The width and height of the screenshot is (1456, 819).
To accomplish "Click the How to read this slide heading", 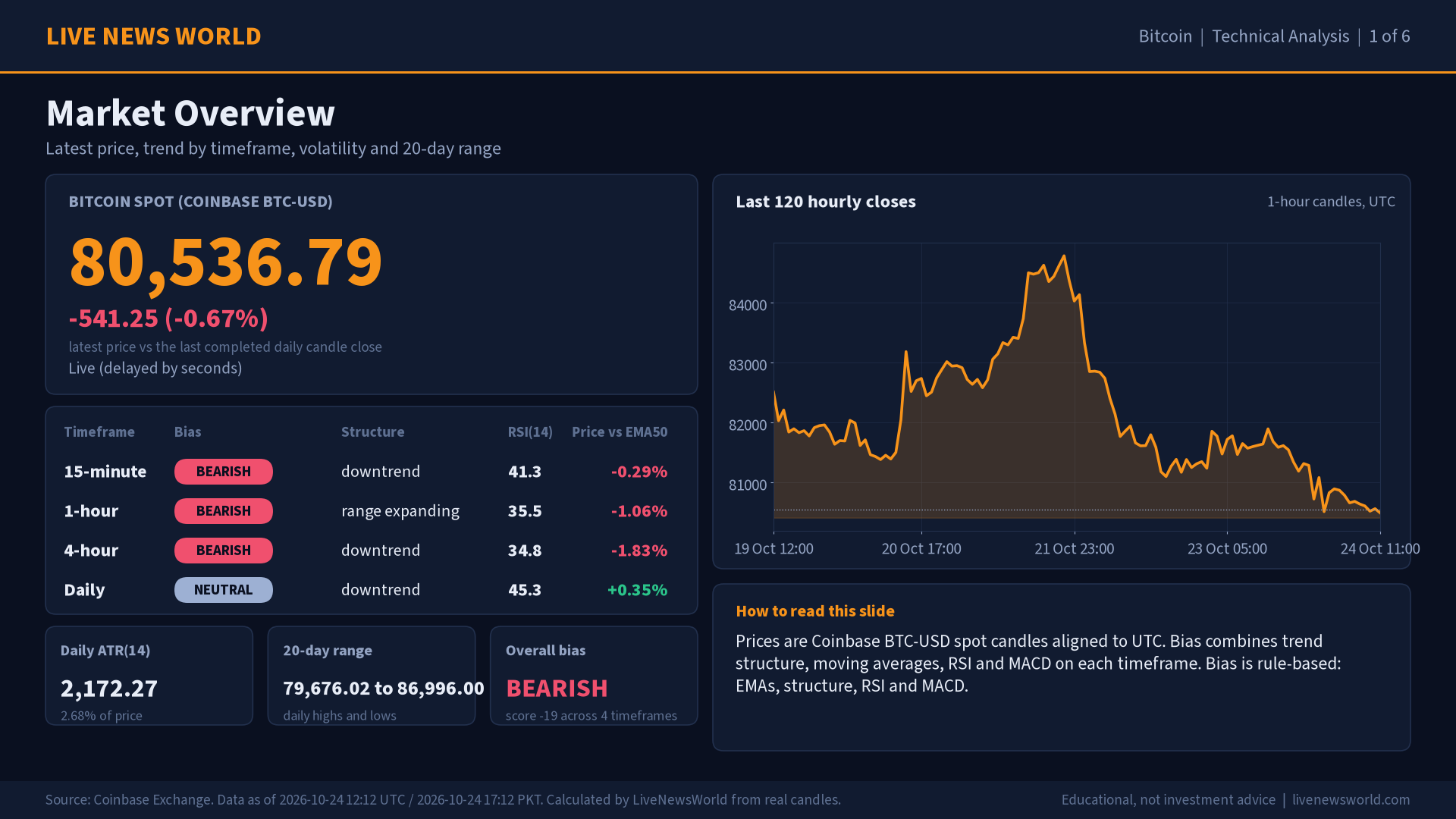I will point(815,611).
